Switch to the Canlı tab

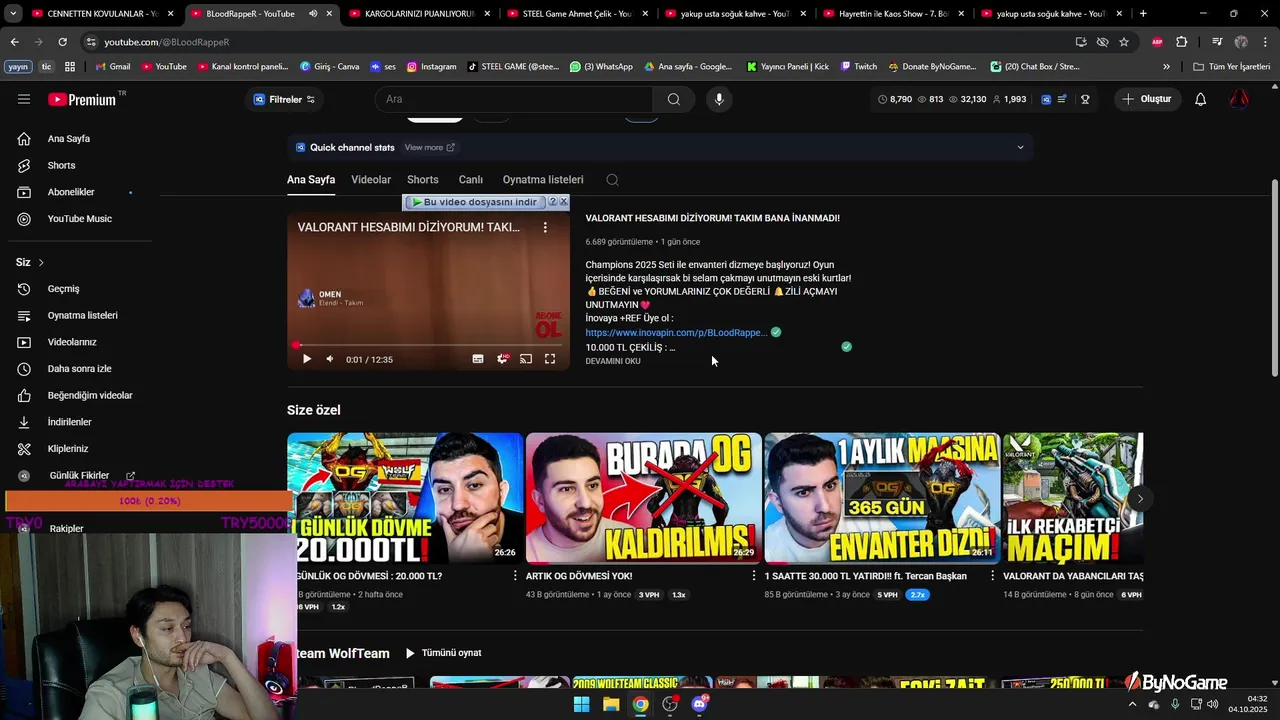[x=471, y=180]
